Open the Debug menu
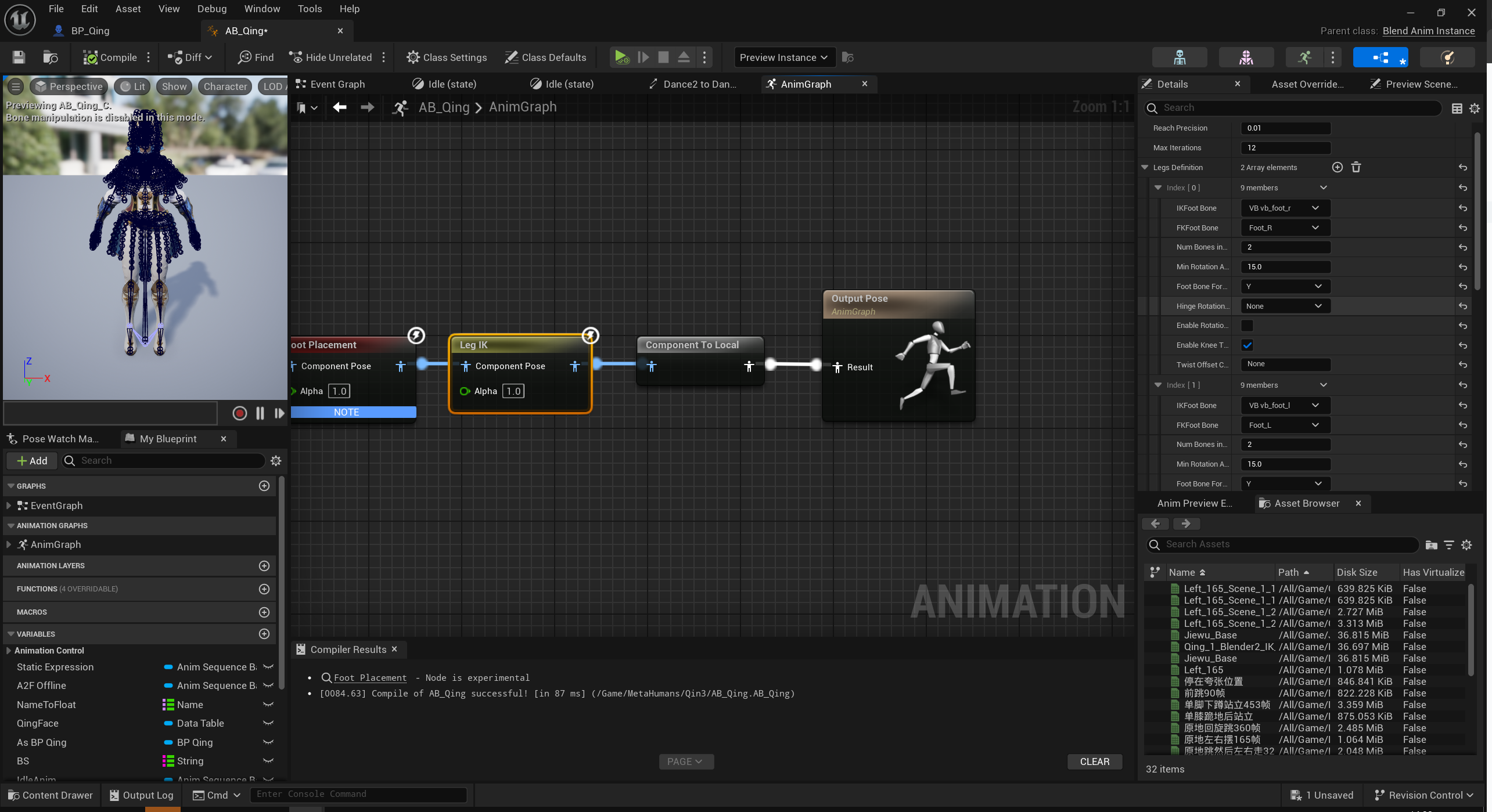 211,9
